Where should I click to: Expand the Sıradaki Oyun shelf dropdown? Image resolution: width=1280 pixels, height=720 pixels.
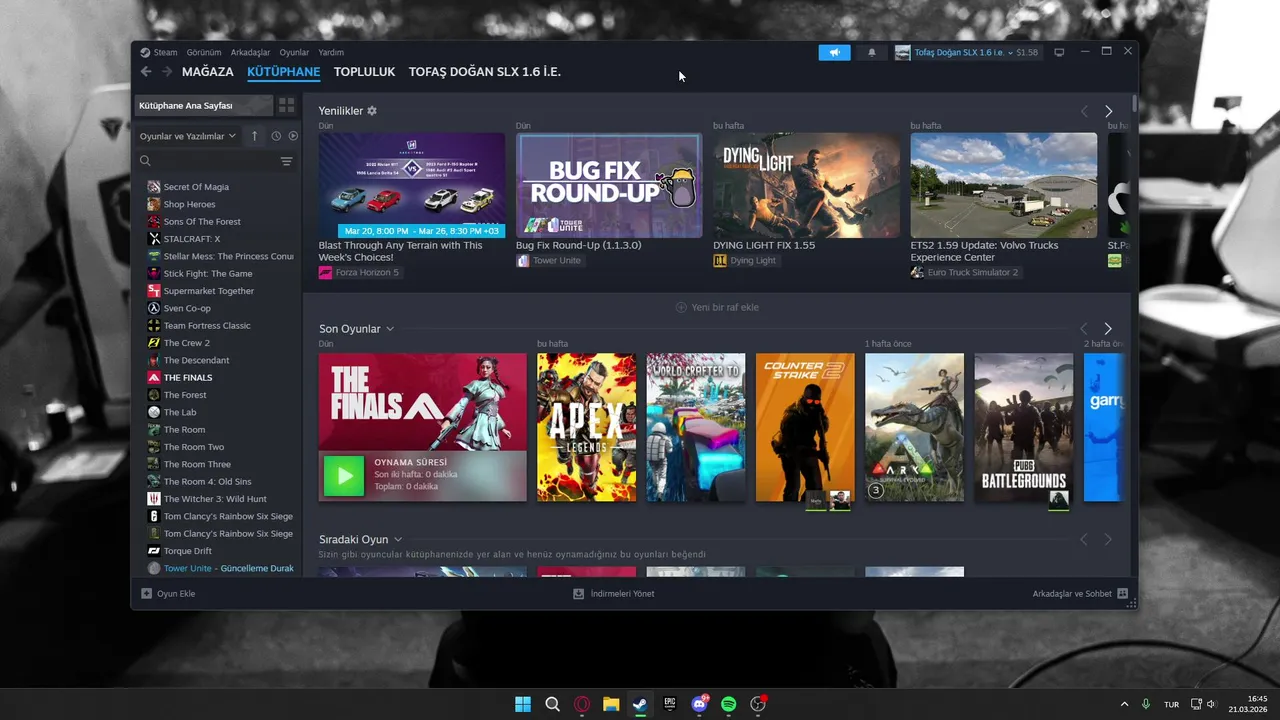pyautogui.click(x=398, y=540)
